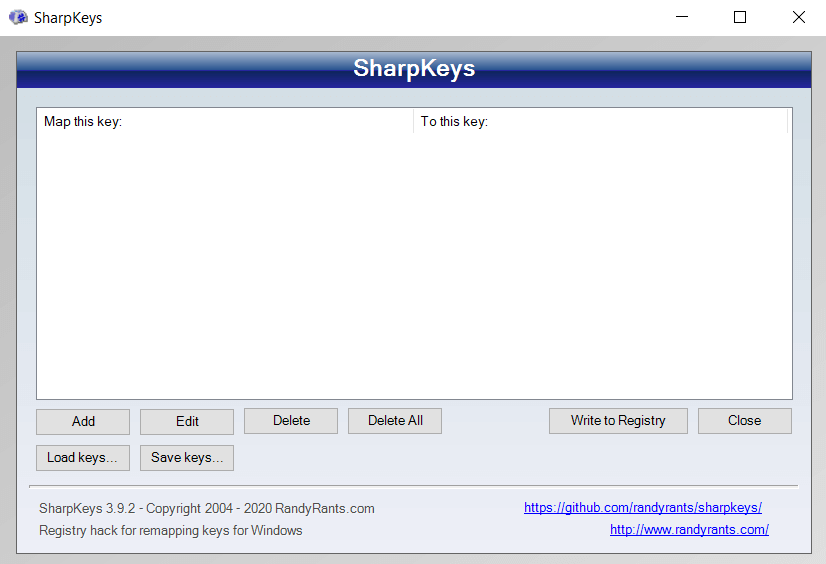Maximize the SharpKeys window

click(x=740, y=17)
